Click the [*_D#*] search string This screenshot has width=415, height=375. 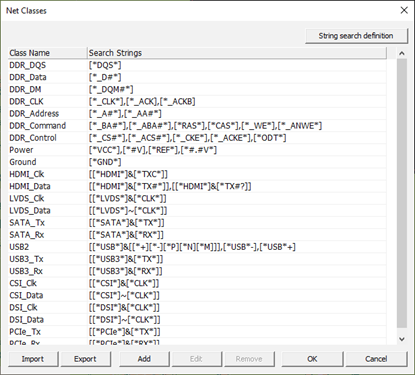[105, 77]
